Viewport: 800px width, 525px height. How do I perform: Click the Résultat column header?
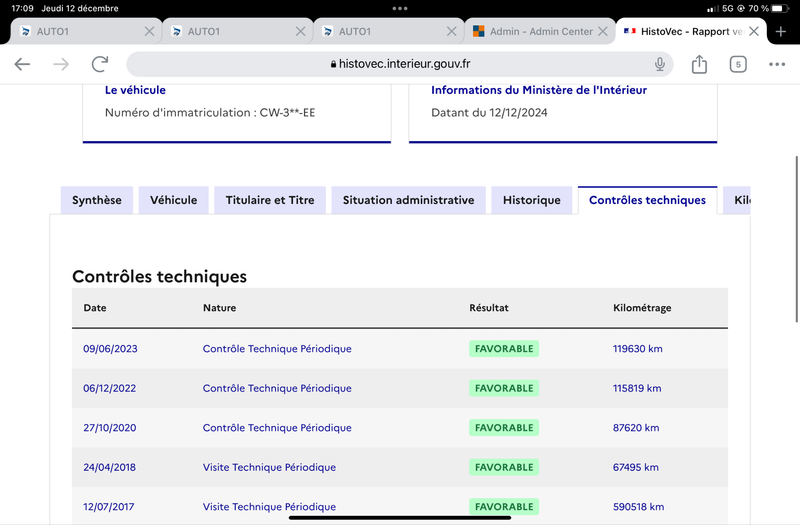click(489, 308)
